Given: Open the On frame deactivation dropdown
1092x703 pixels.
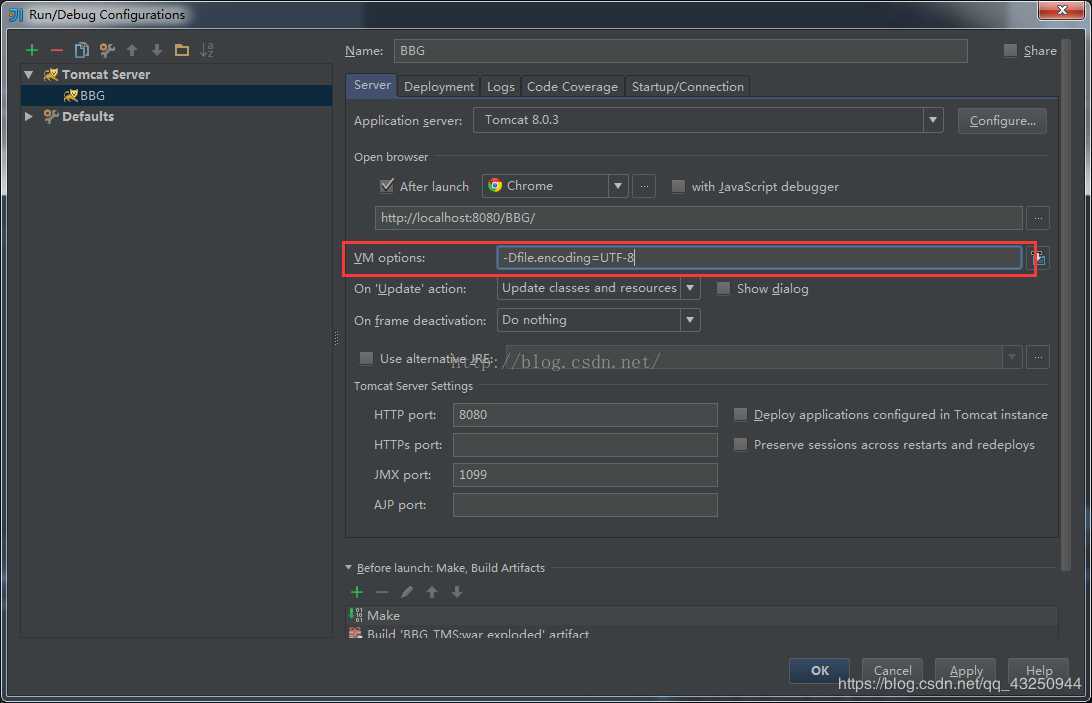Looking at the screenshot, I should (x=690, y=320).
